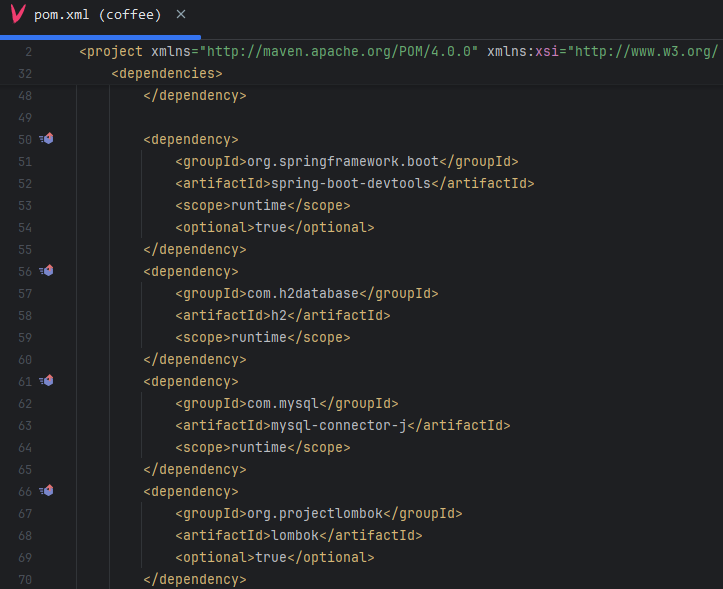The image size is (723, 589).
Task: Click opening dependency tag on line 66
Action: tap(191, 492)
